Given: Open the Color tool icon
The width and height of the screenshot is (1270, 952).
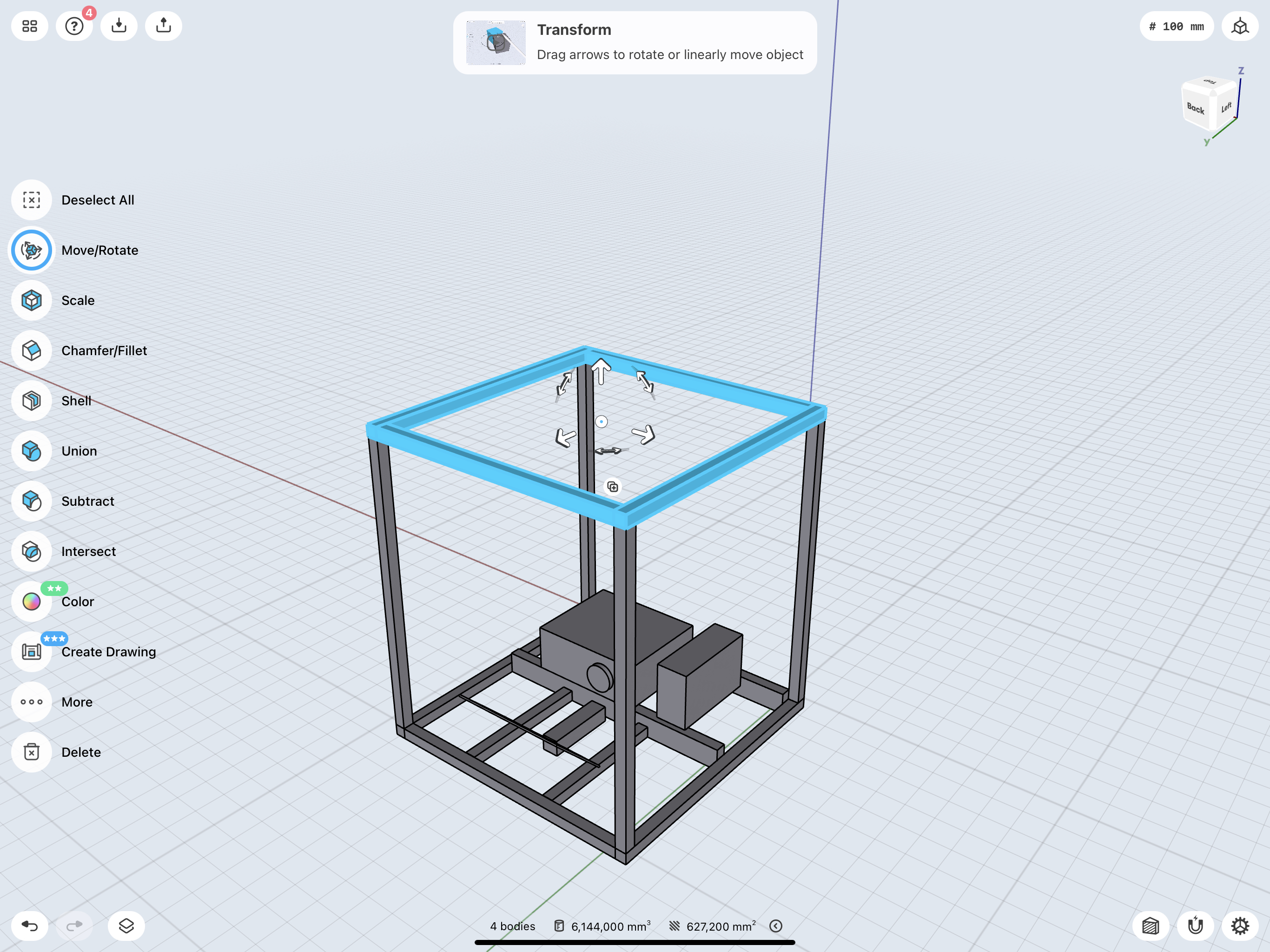Looking at the screenshot, I should tap(32, 602).
